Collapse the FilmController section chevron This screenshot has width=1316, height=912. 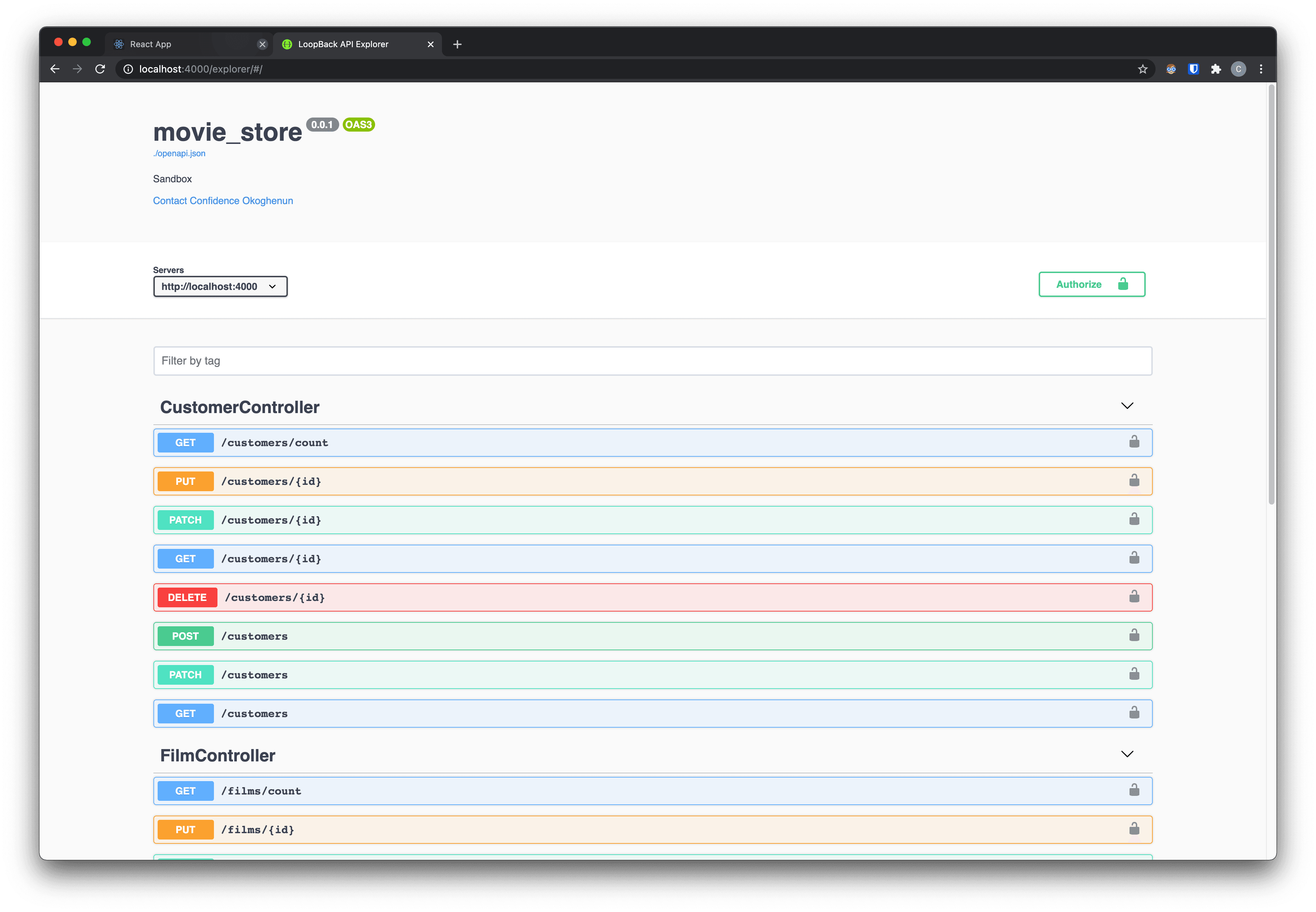pos(1126,754)
